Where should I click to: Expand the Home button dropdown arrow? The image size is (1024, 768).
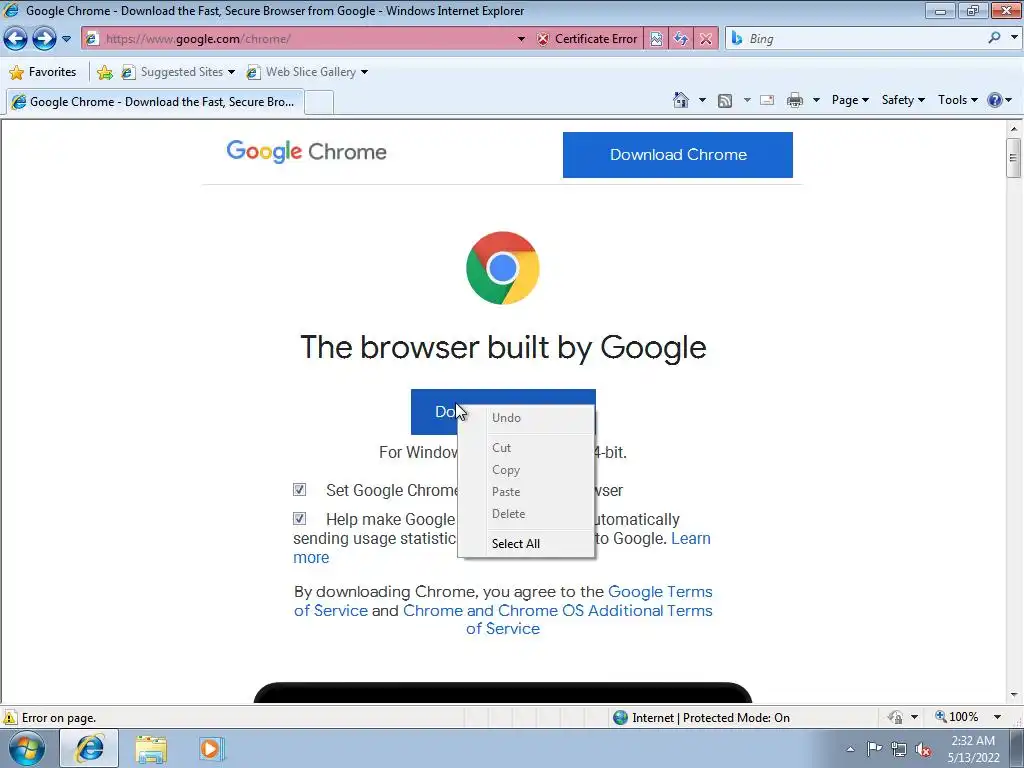pyautogui.click(x=702, y=100)
